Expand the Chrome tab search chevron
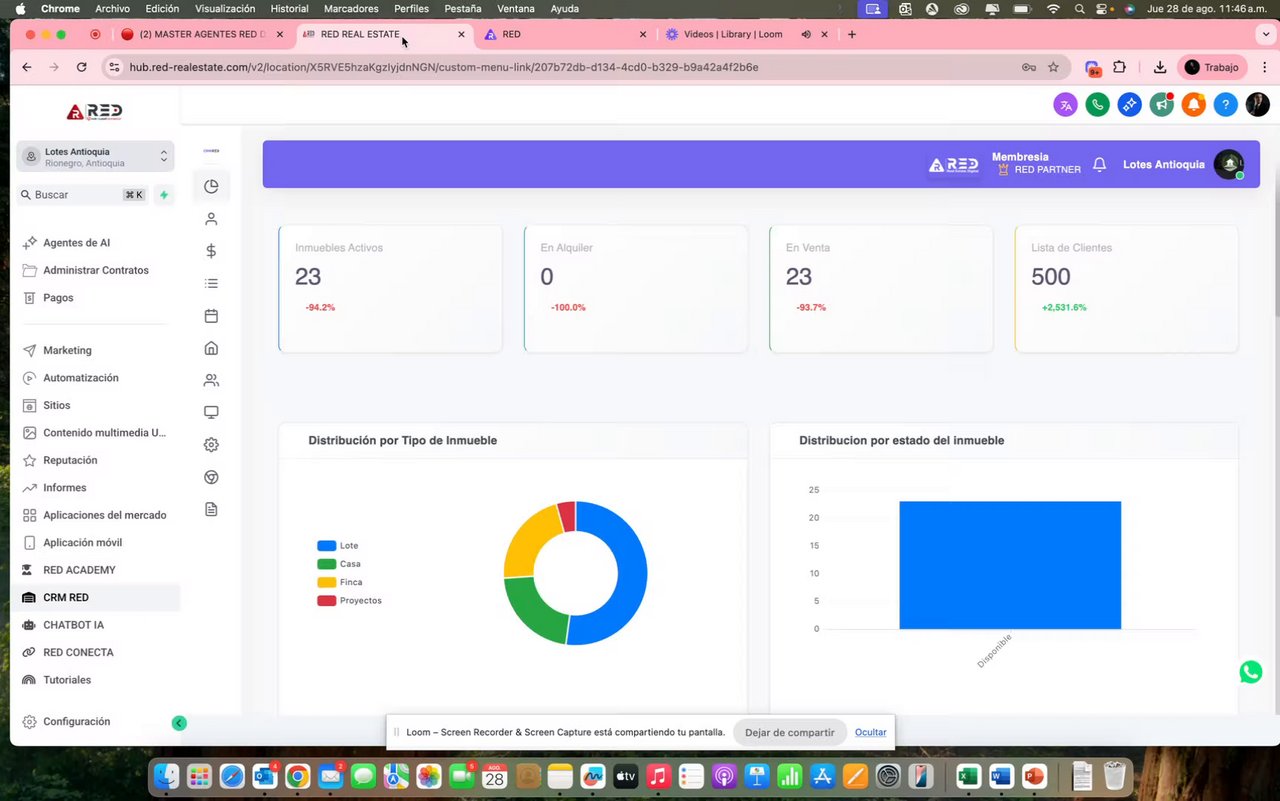Image resolution: width=1280 pixels, height=801 pixels. point(1267,34)
